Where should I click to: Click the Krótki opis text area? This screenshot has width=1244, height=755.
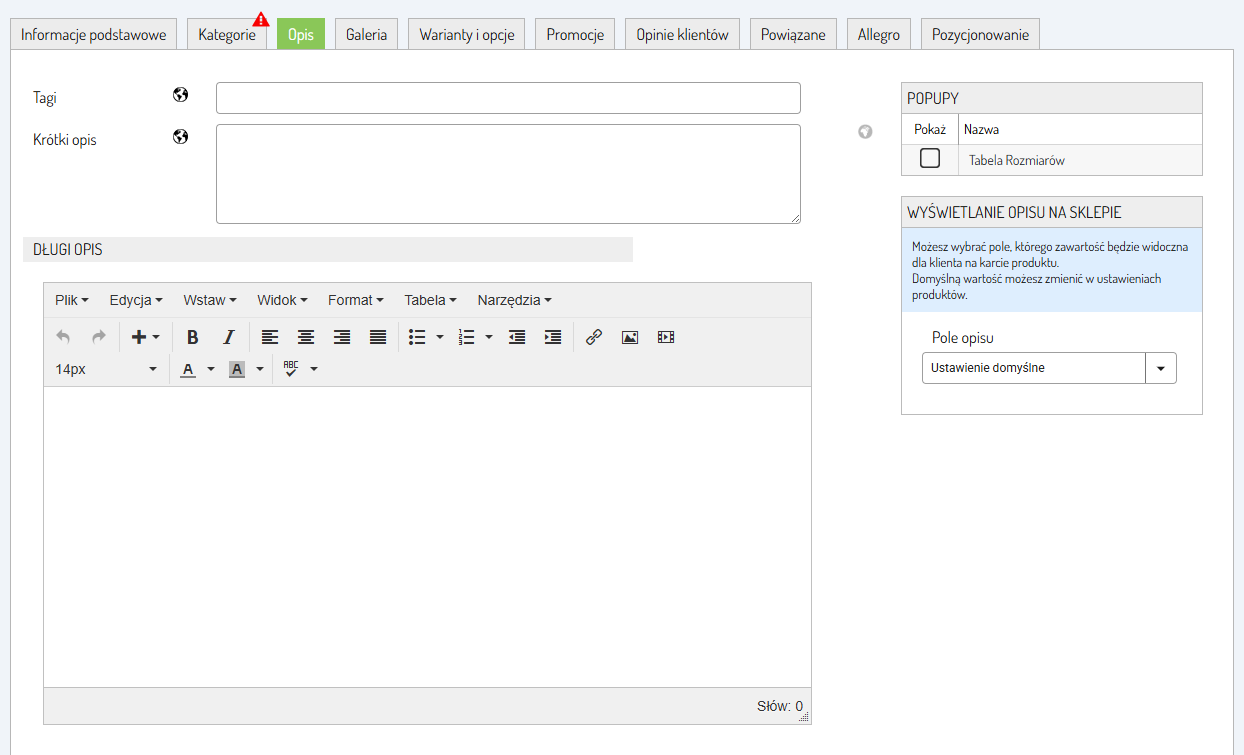[x=508, y=173]
